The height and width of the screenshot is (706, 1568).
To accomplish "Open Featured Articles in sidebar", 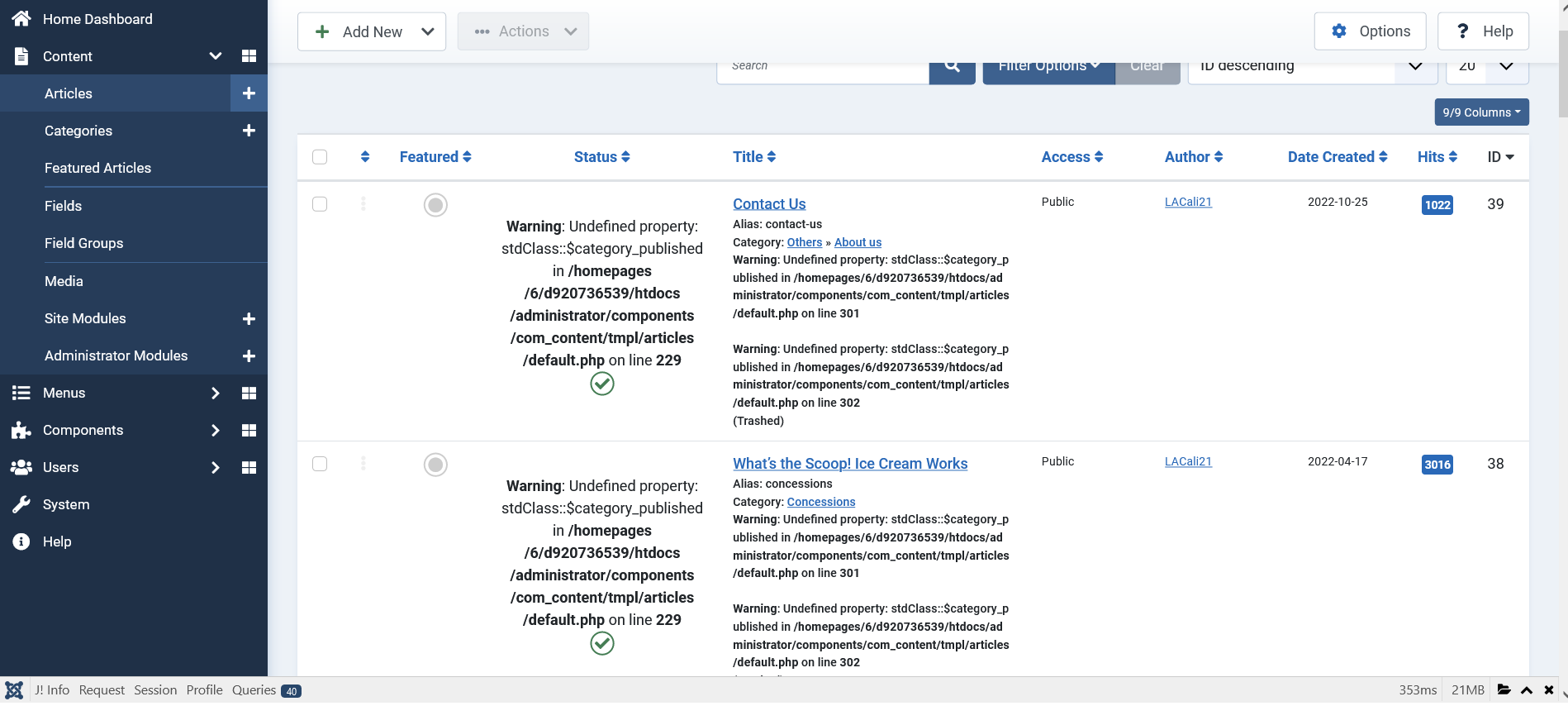I will pos(97,168).
